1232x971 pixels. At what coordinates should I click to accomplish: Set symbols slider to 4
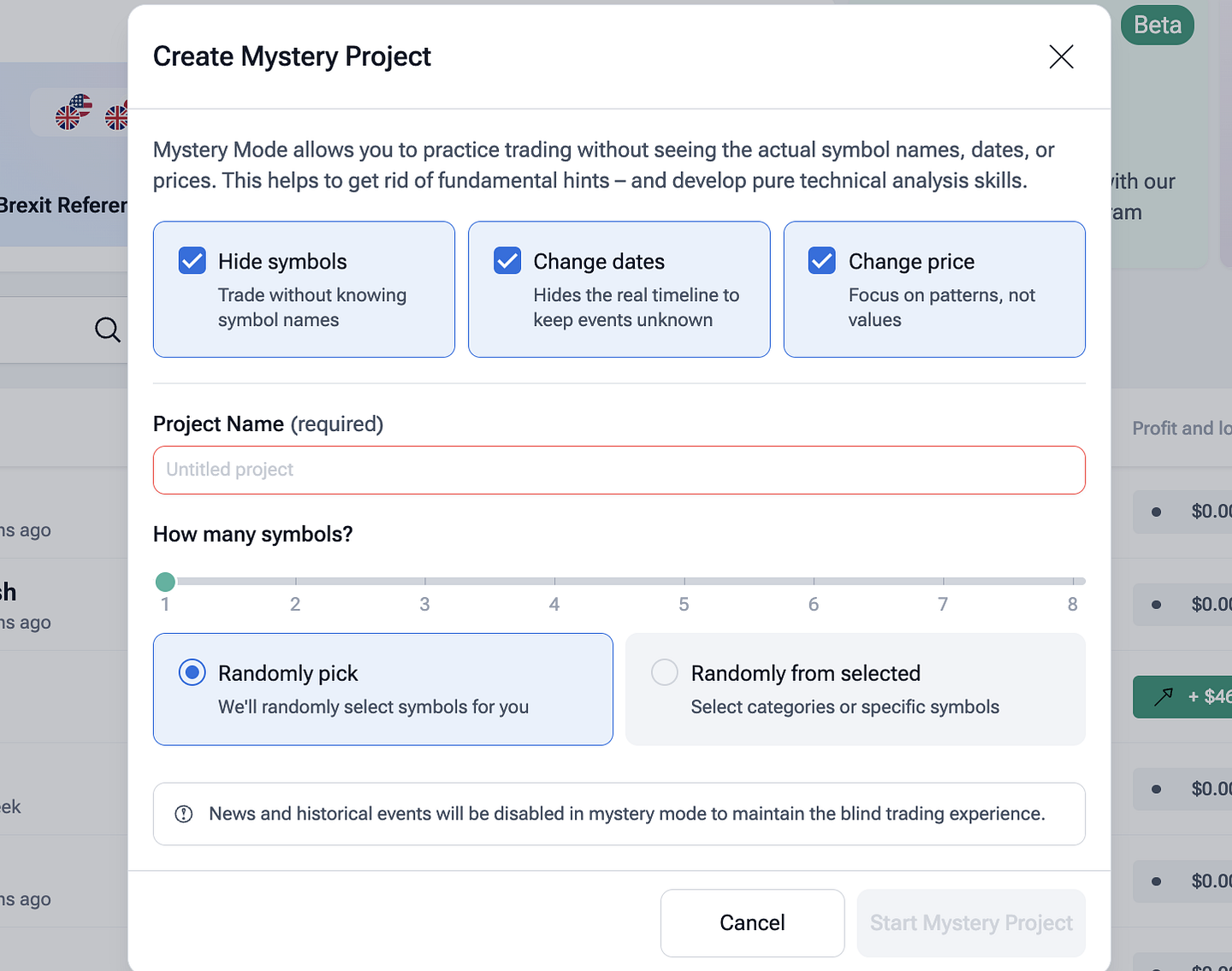coord(554,582)
